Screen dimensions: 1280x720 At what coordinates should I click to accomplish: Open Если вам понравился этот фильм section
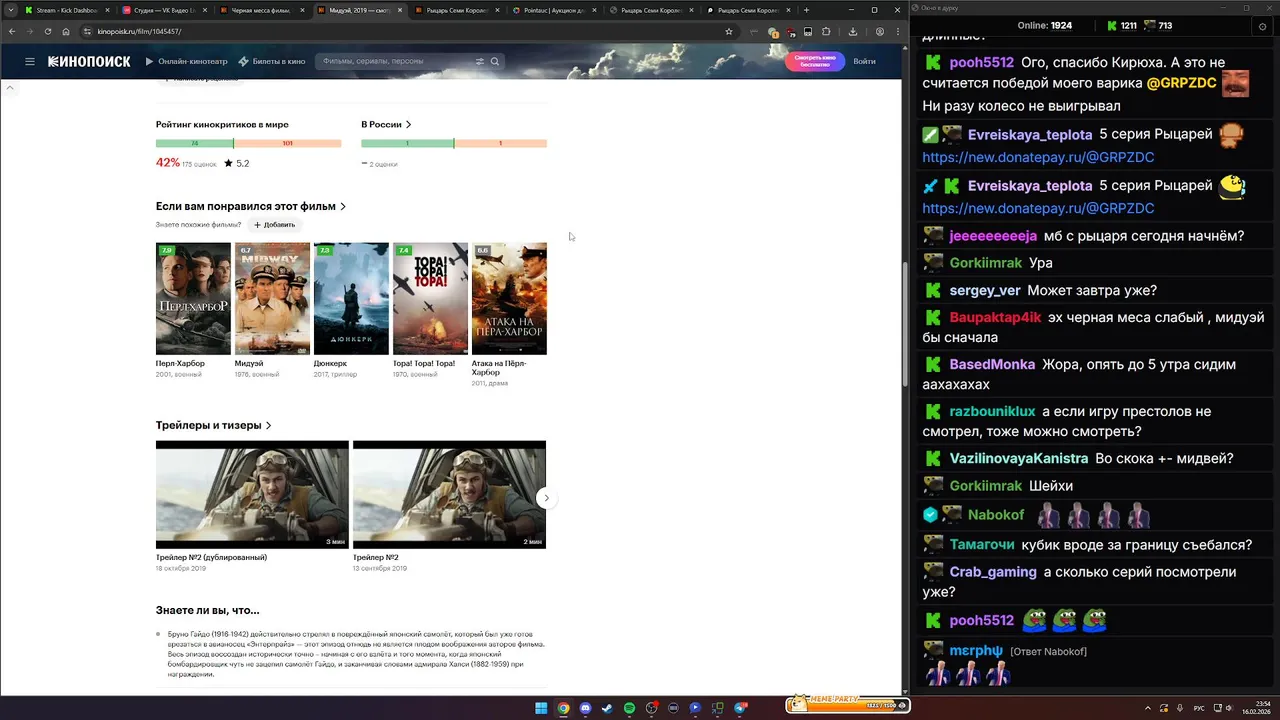(x=251, y=206)
